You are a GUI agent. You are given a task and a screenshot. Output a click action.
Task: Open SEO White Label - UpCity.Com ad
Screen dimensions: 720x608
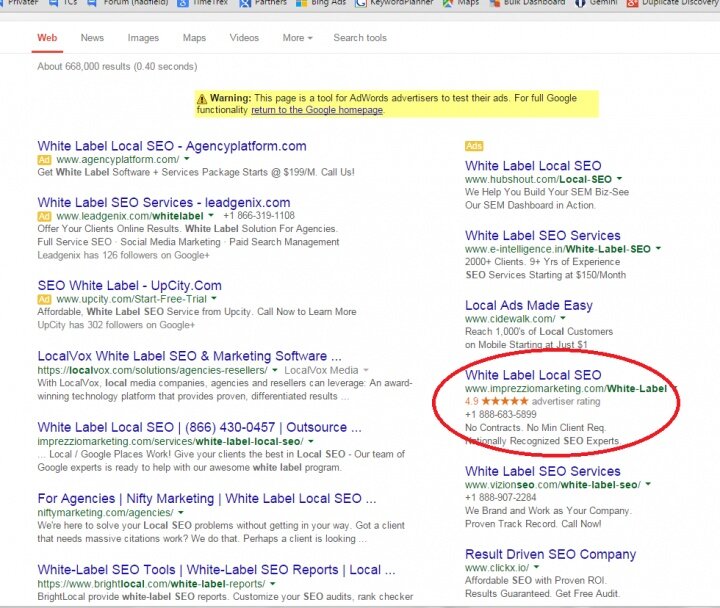tap(129, 286)
